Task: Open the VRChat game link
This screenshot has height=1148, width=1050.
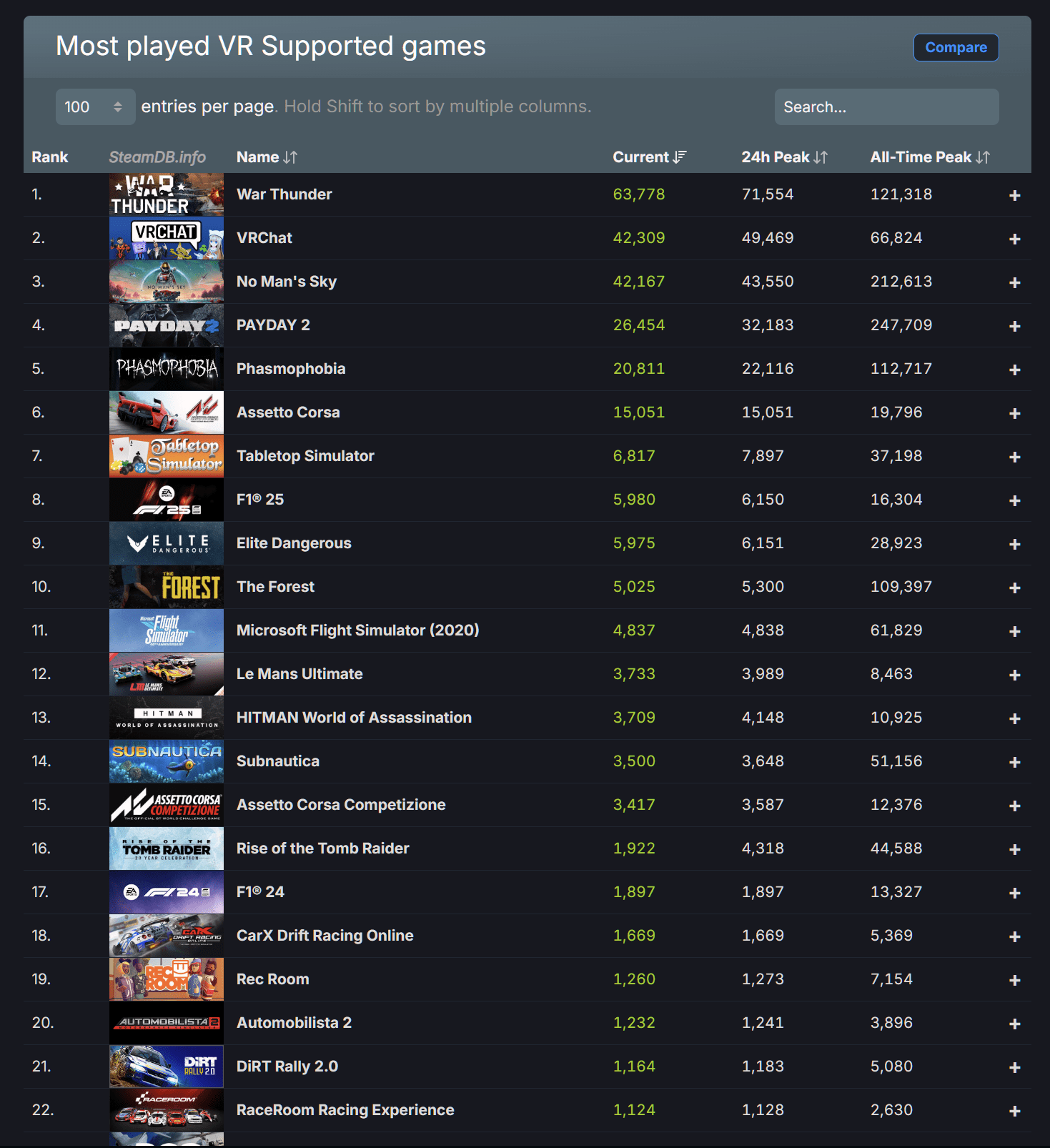Action: tap(264, 238)
